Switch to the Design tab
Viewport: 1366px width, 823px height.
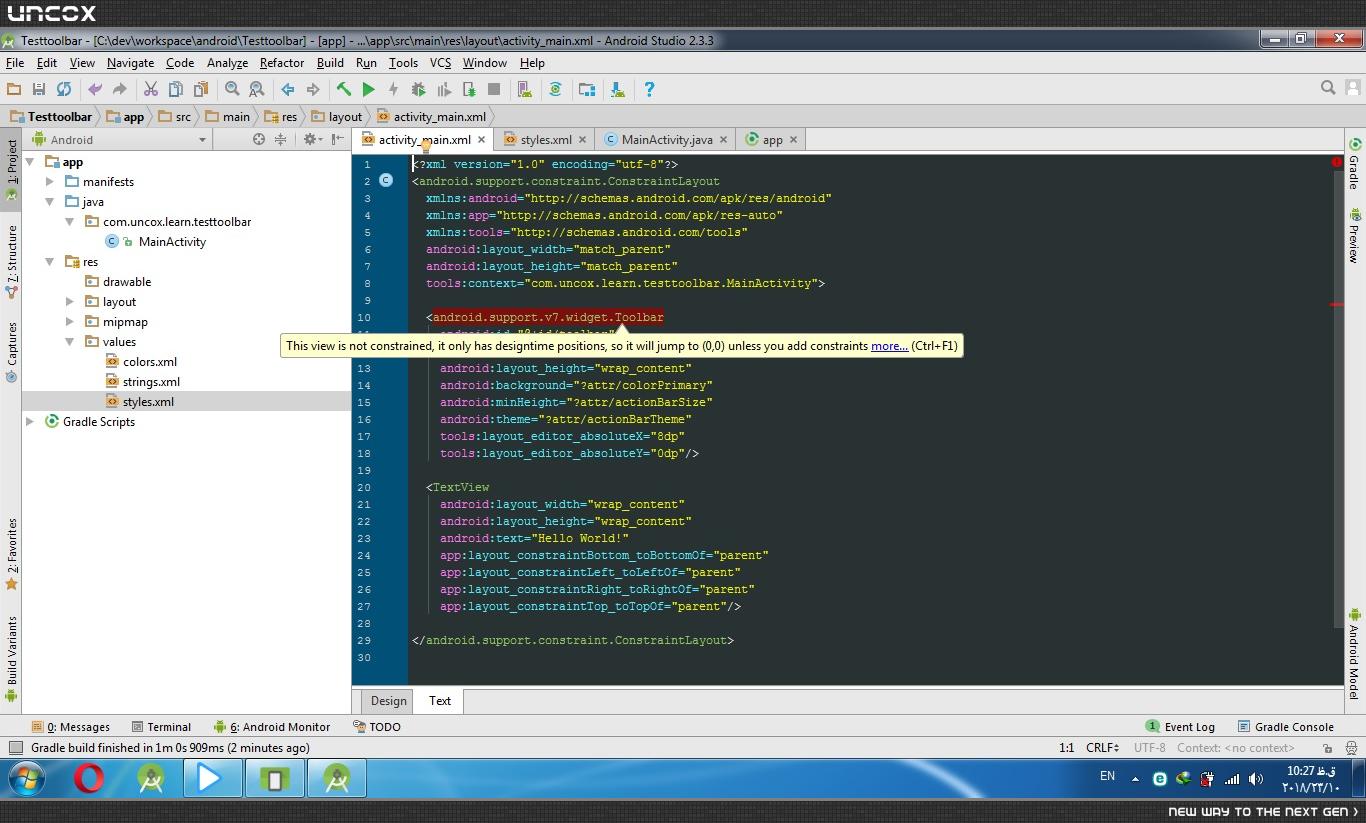[388, 701]
